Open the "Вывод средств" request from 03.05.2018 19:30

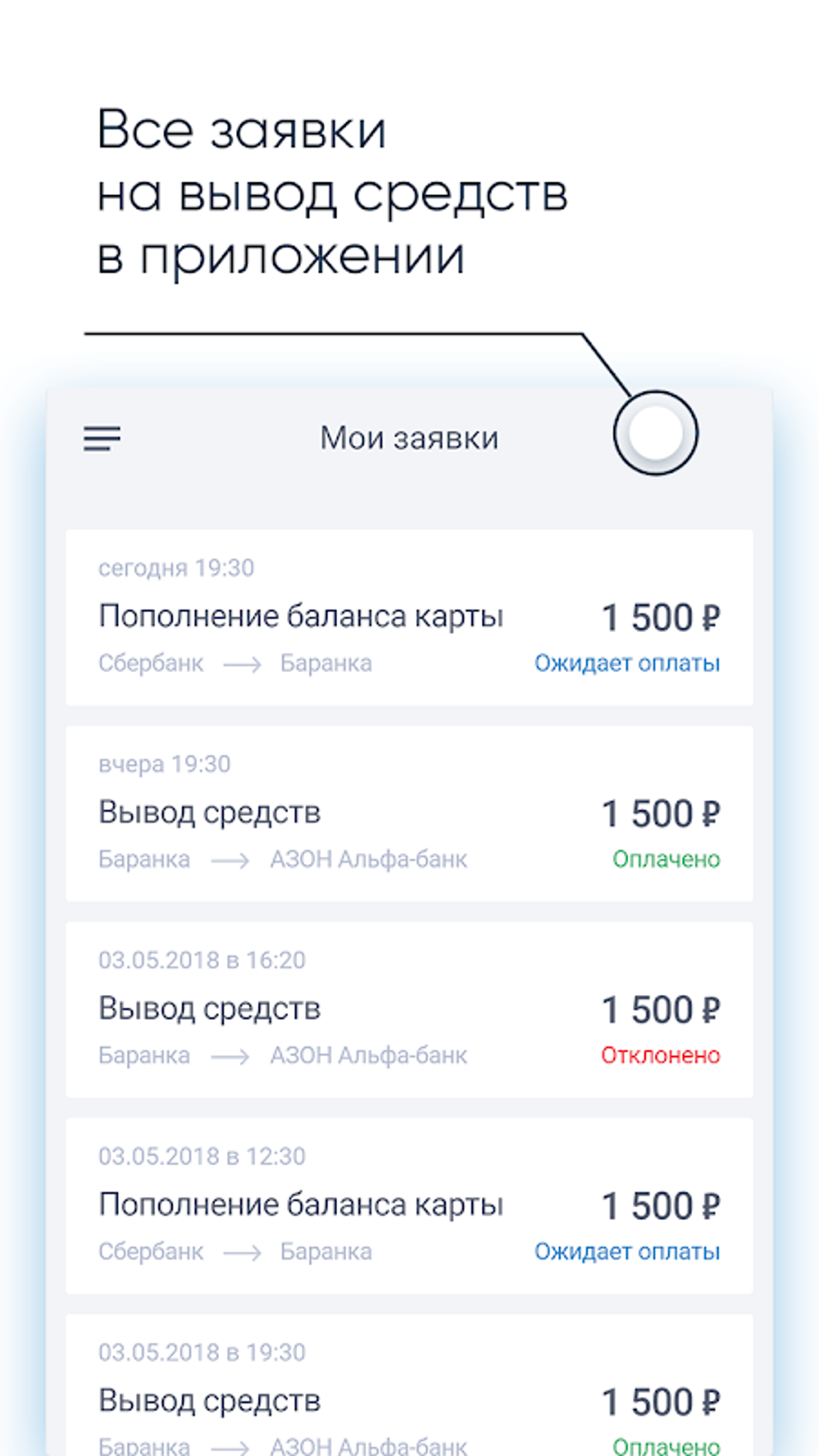tap(210, 1401)
